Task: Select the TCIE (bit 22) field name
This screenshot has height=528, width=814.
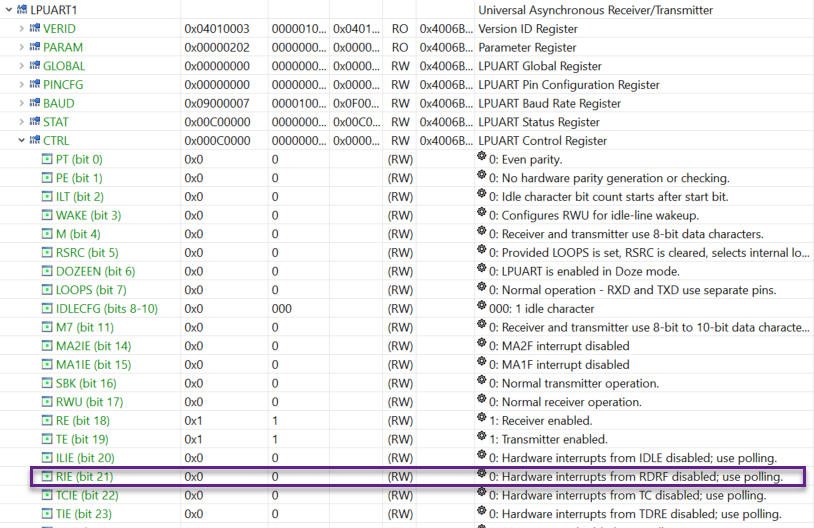Action: coord(87,495)
